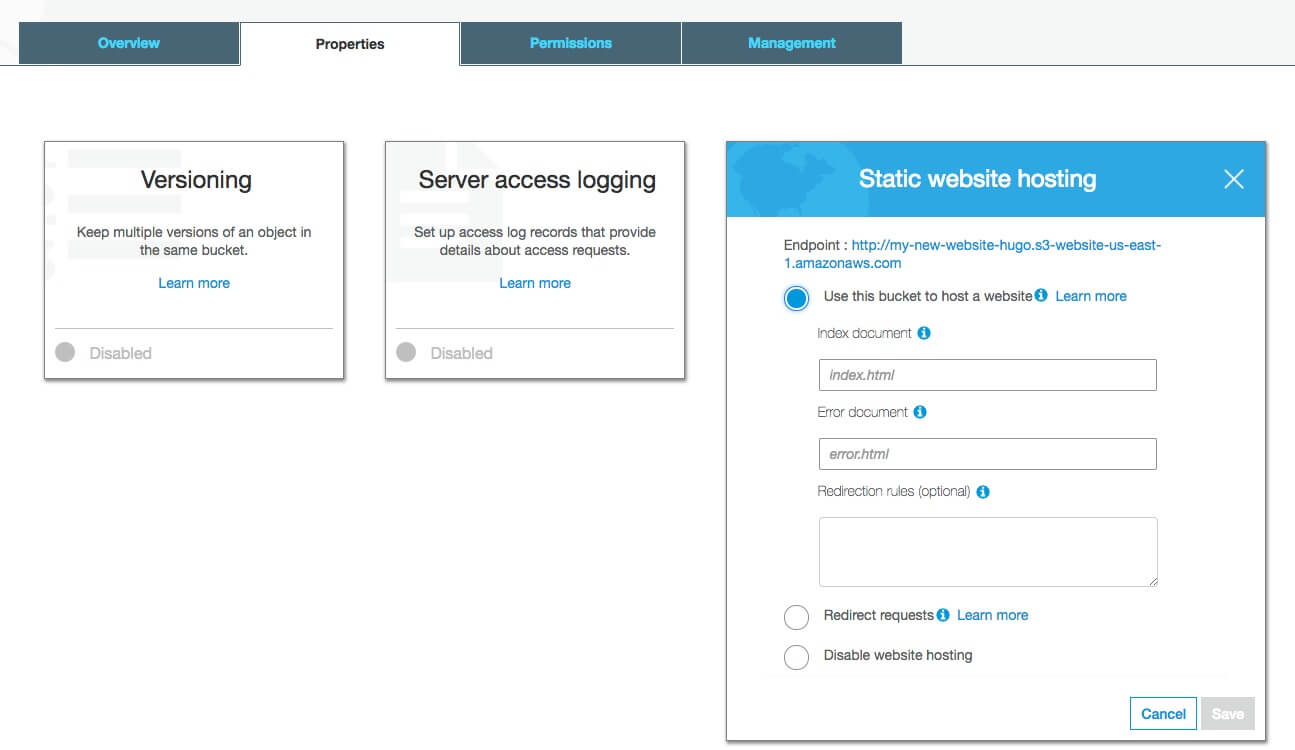Select the Redirect requests radio option
Screen dimensions: 1295x750
pos(796,617)
